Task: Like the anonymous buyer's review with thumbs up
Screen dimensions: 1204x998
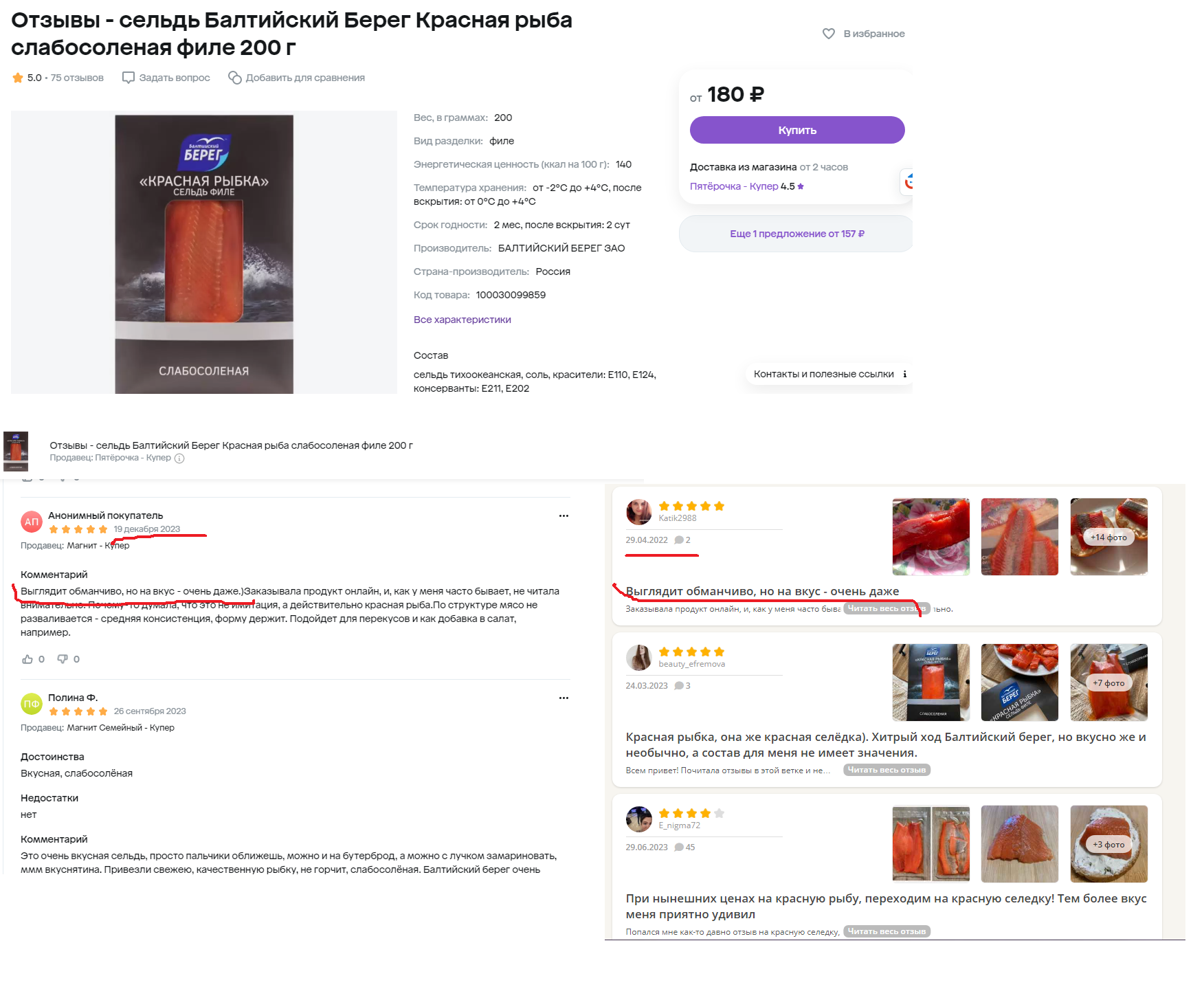Action: click(27, 659)
